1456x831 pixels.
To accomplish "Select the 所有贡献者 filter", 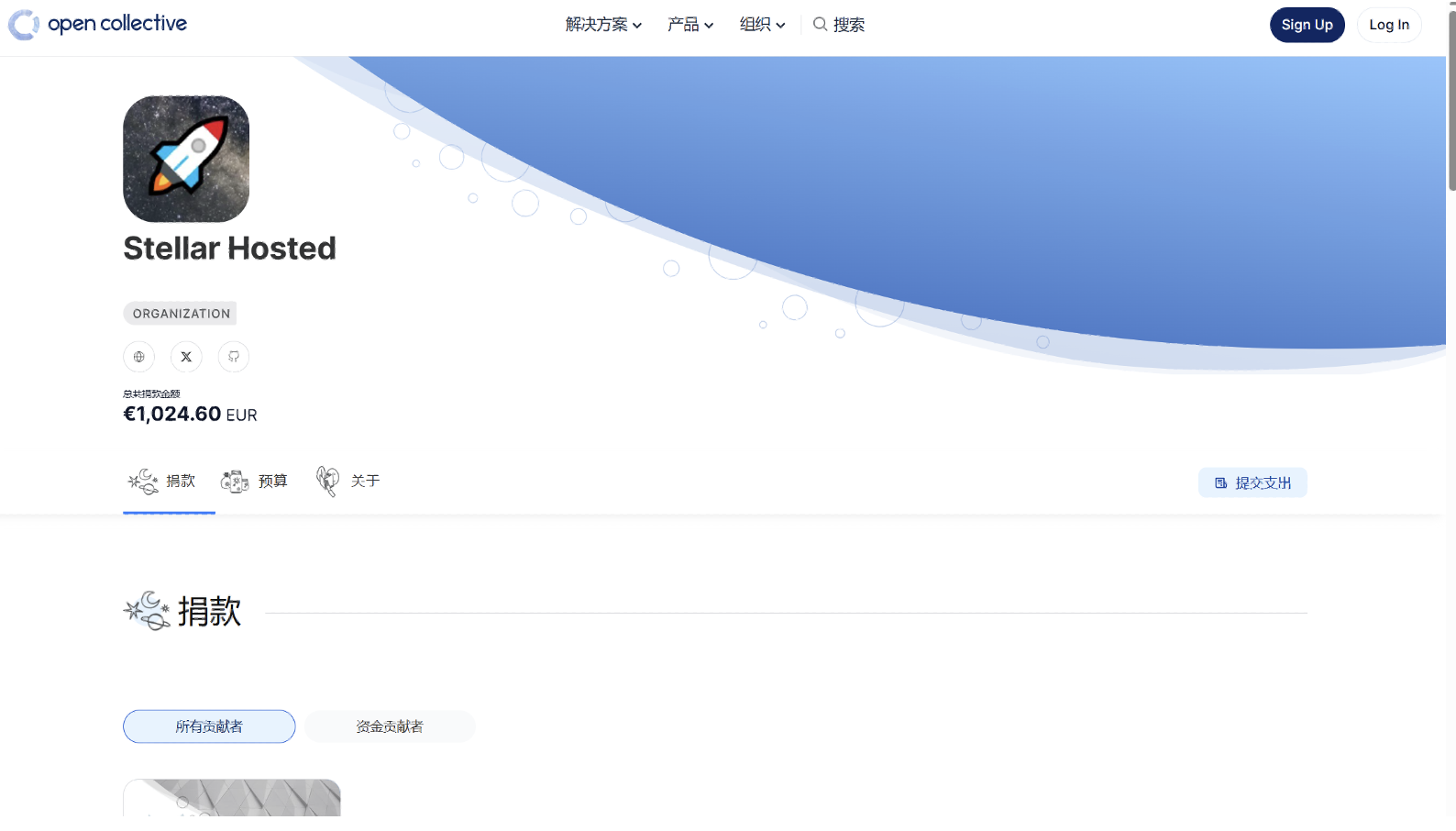I will coord(209,726).
